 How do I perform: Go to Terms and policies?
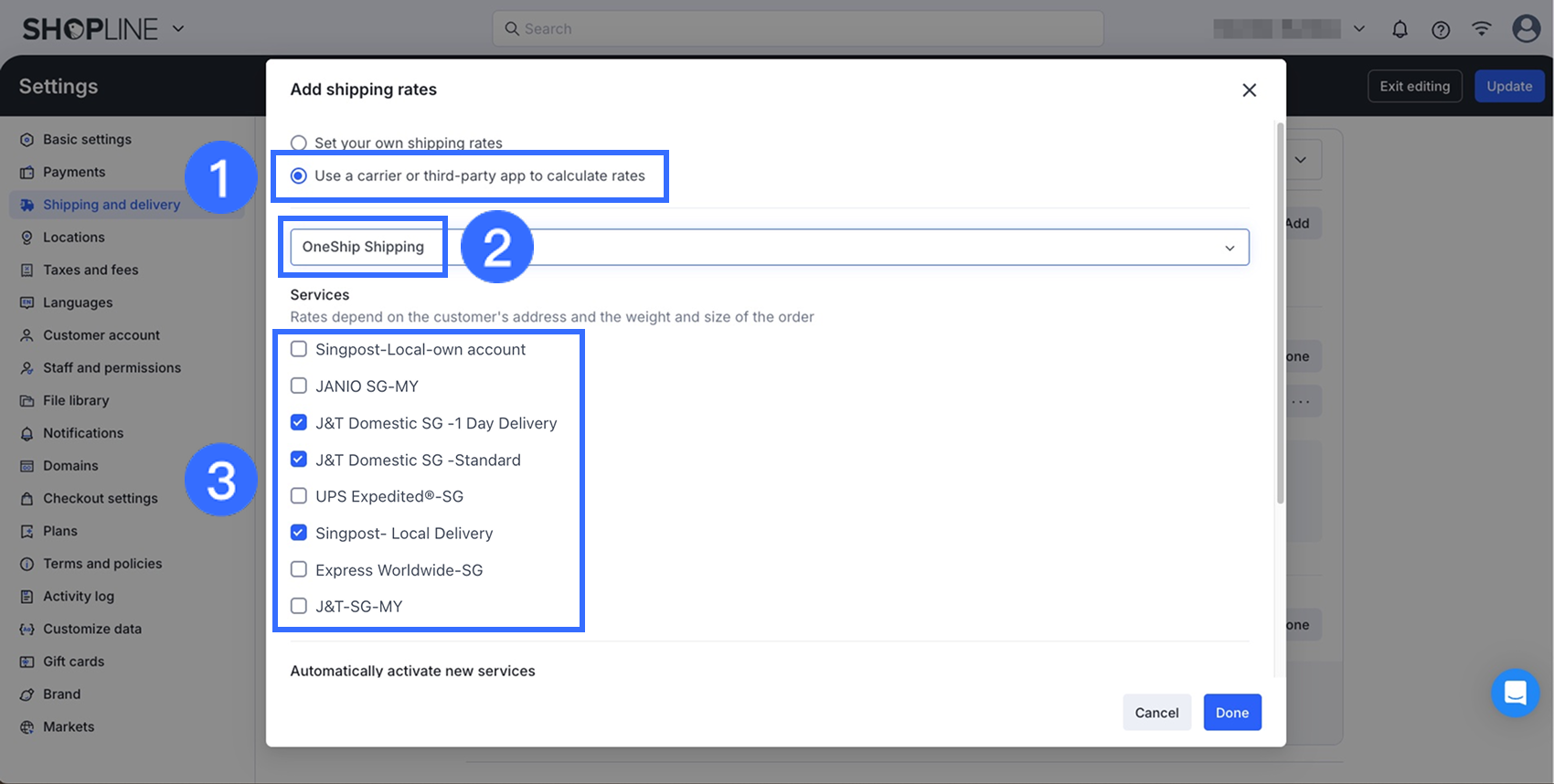point(102,564)
